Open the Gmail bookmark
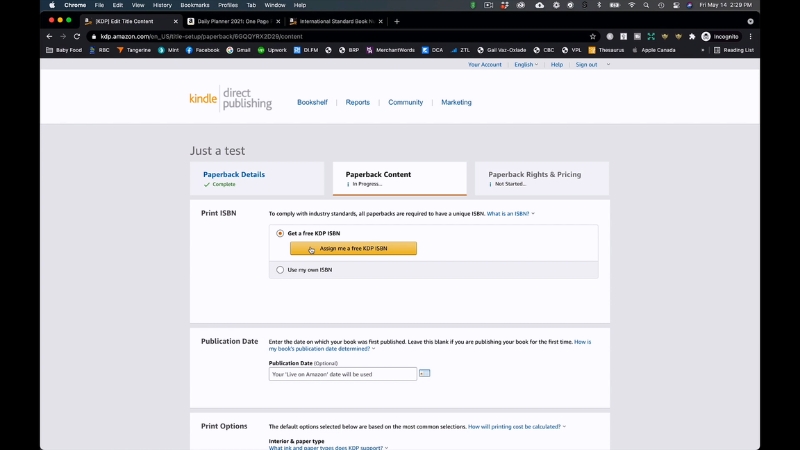The height and width of the screenshot is (450, 800). [x=238, y=50]
